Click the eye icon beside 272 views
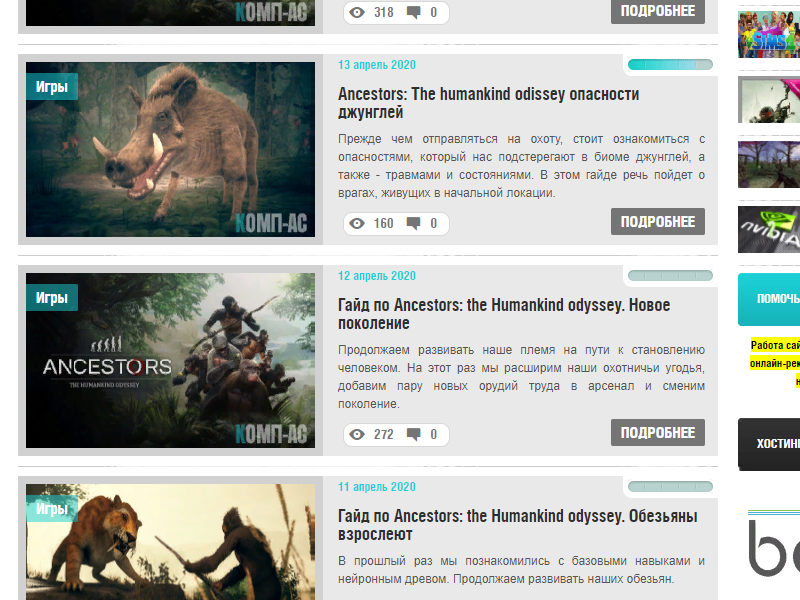The height and width of the screenshot is (600, 800). (357, 434)
